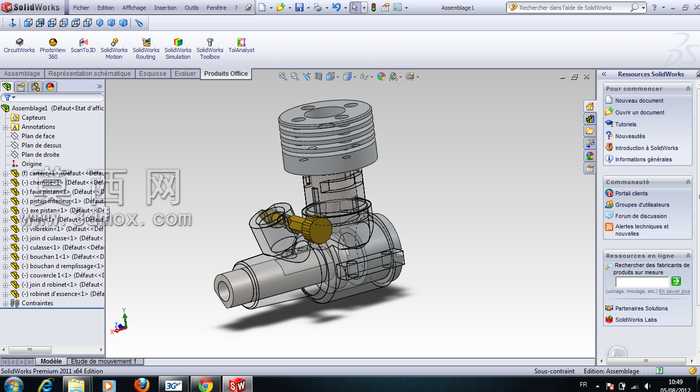Image resolution: width=700 pixels, height=392 pixels.
Task: Switch to the Esquisse tab
Action: 152,74
